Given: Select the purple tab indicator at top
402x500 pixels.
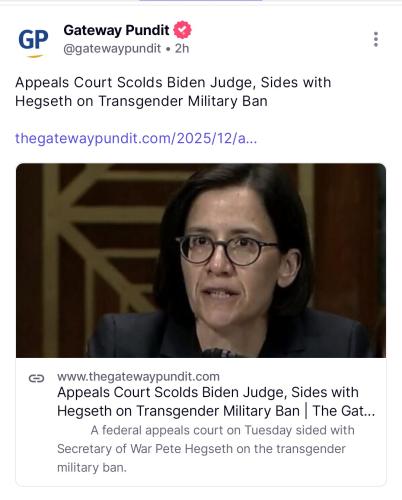Looking at the screenshot, I should [x=201, y=1].
